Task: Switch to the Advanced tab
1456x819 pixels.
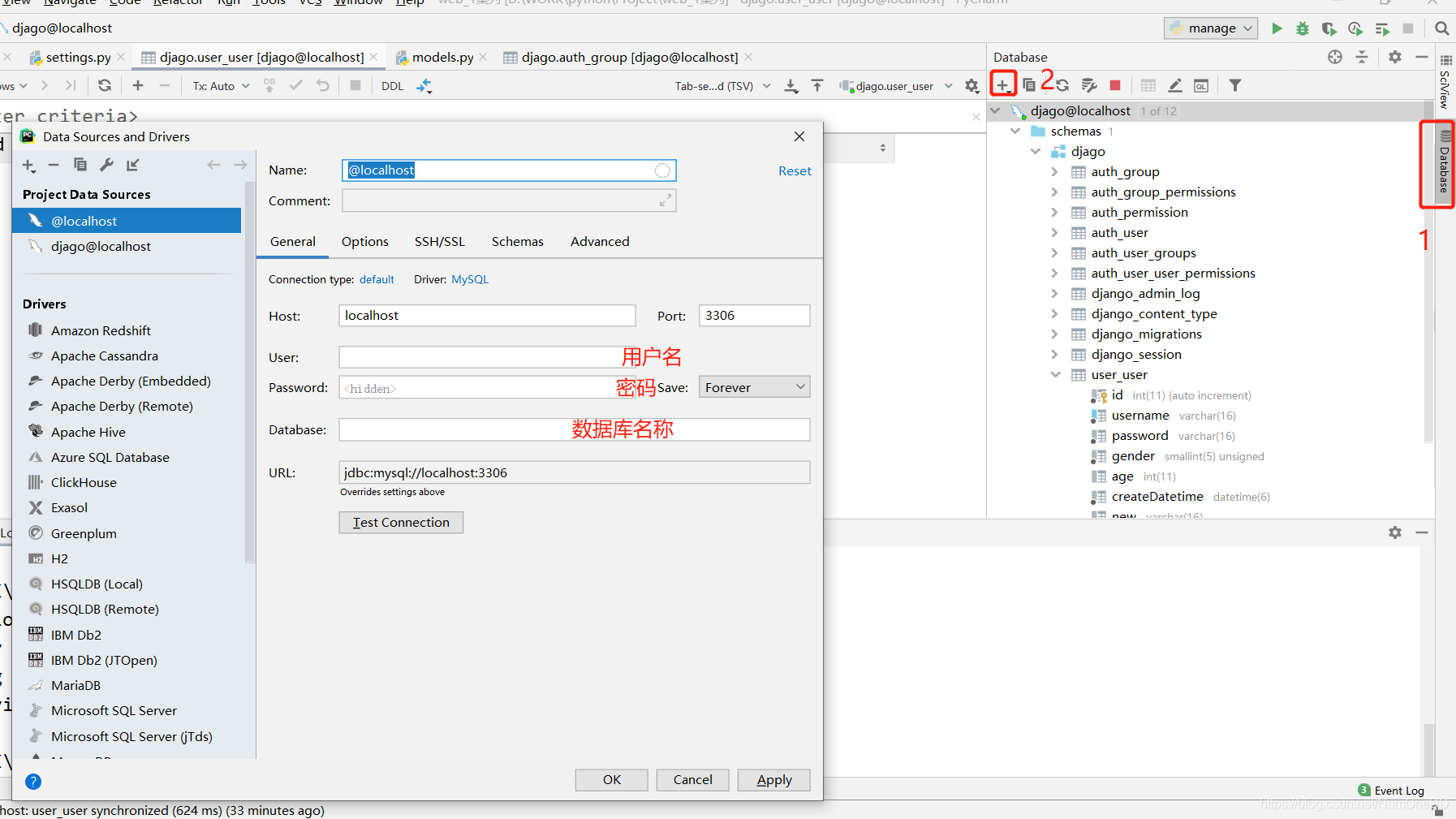Action: click(x=599, y=242)
